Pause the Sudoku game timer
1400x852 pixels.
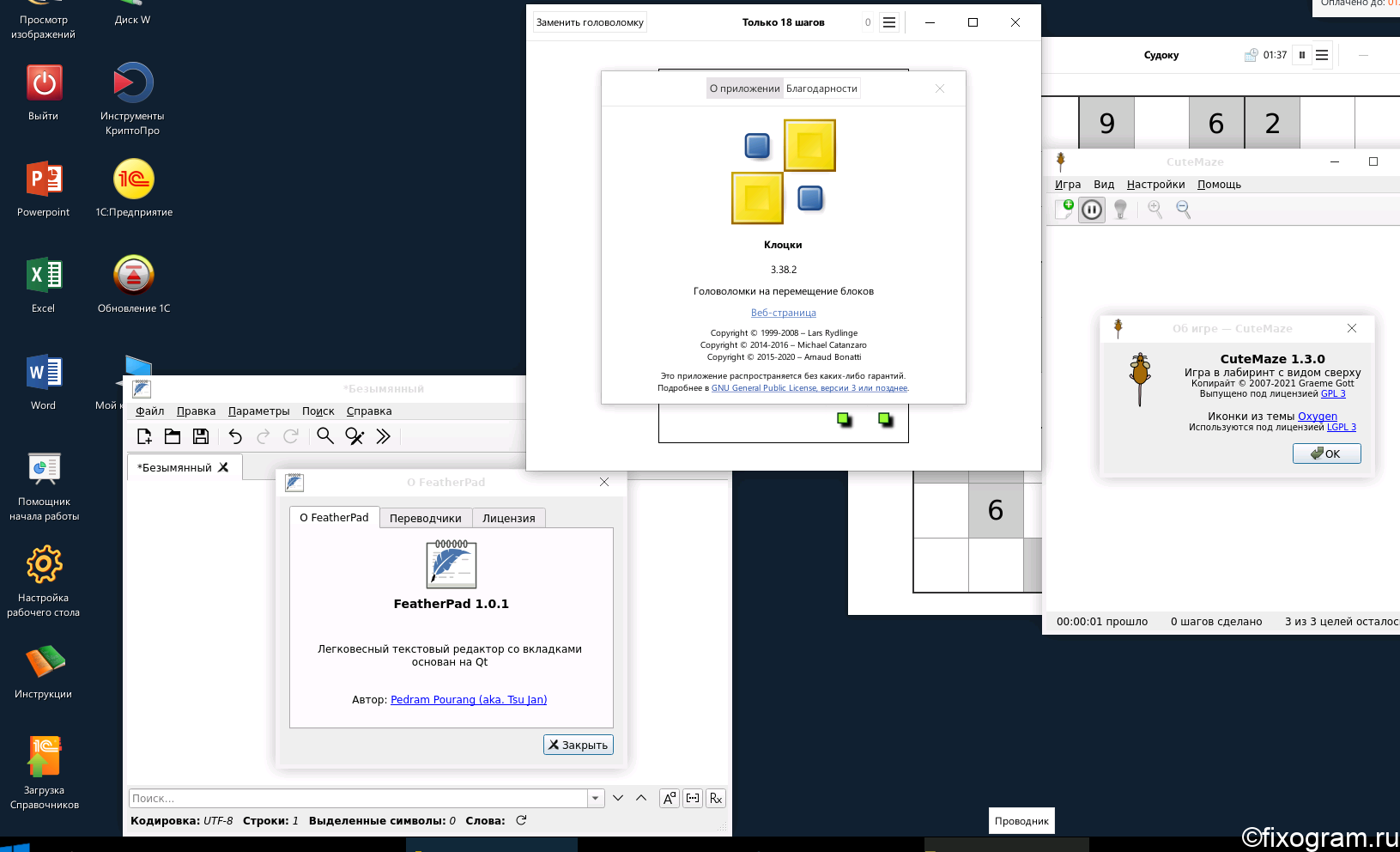click(1302, 55)
